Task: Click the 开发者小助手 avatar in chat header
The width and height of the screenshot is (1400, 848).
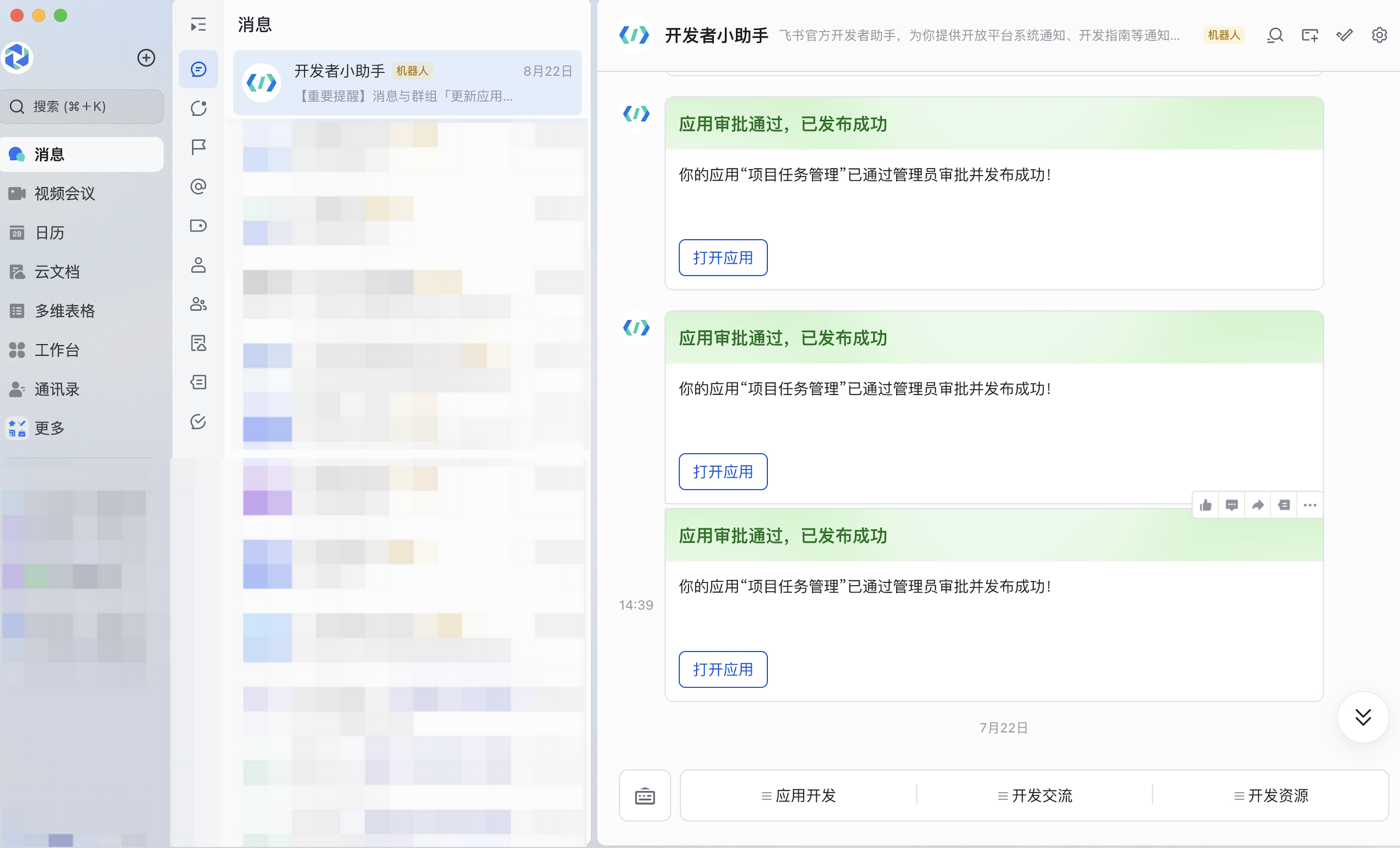Action: tap(635, 35)
